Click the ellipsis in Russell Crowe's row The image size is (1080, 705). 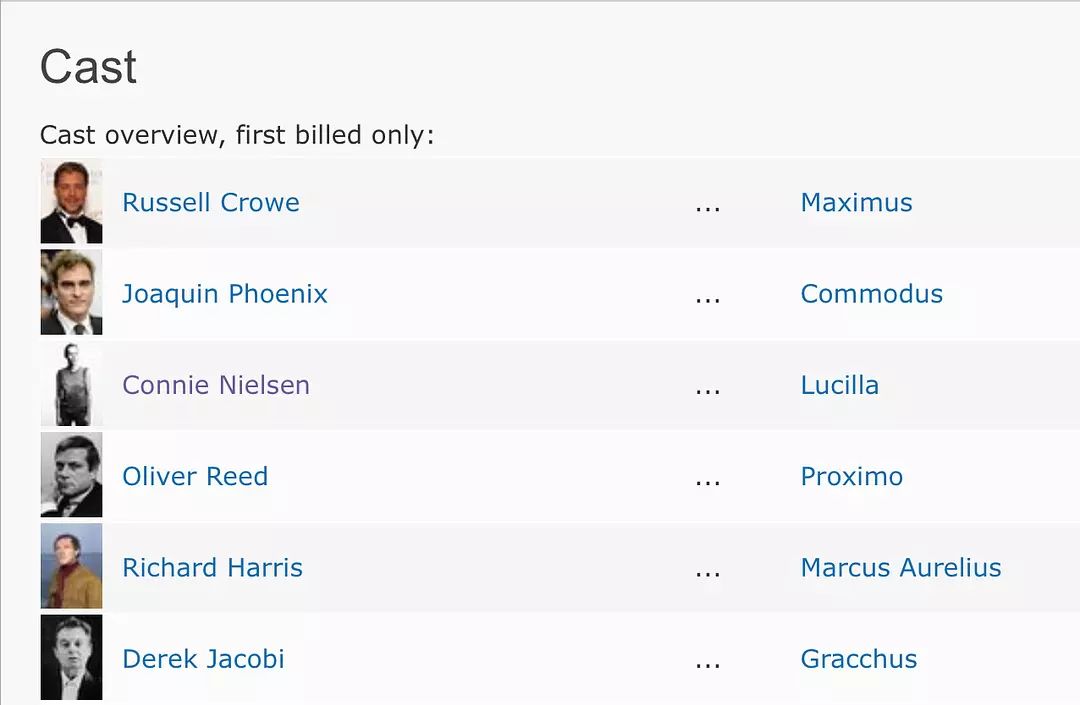click(707, 209)
